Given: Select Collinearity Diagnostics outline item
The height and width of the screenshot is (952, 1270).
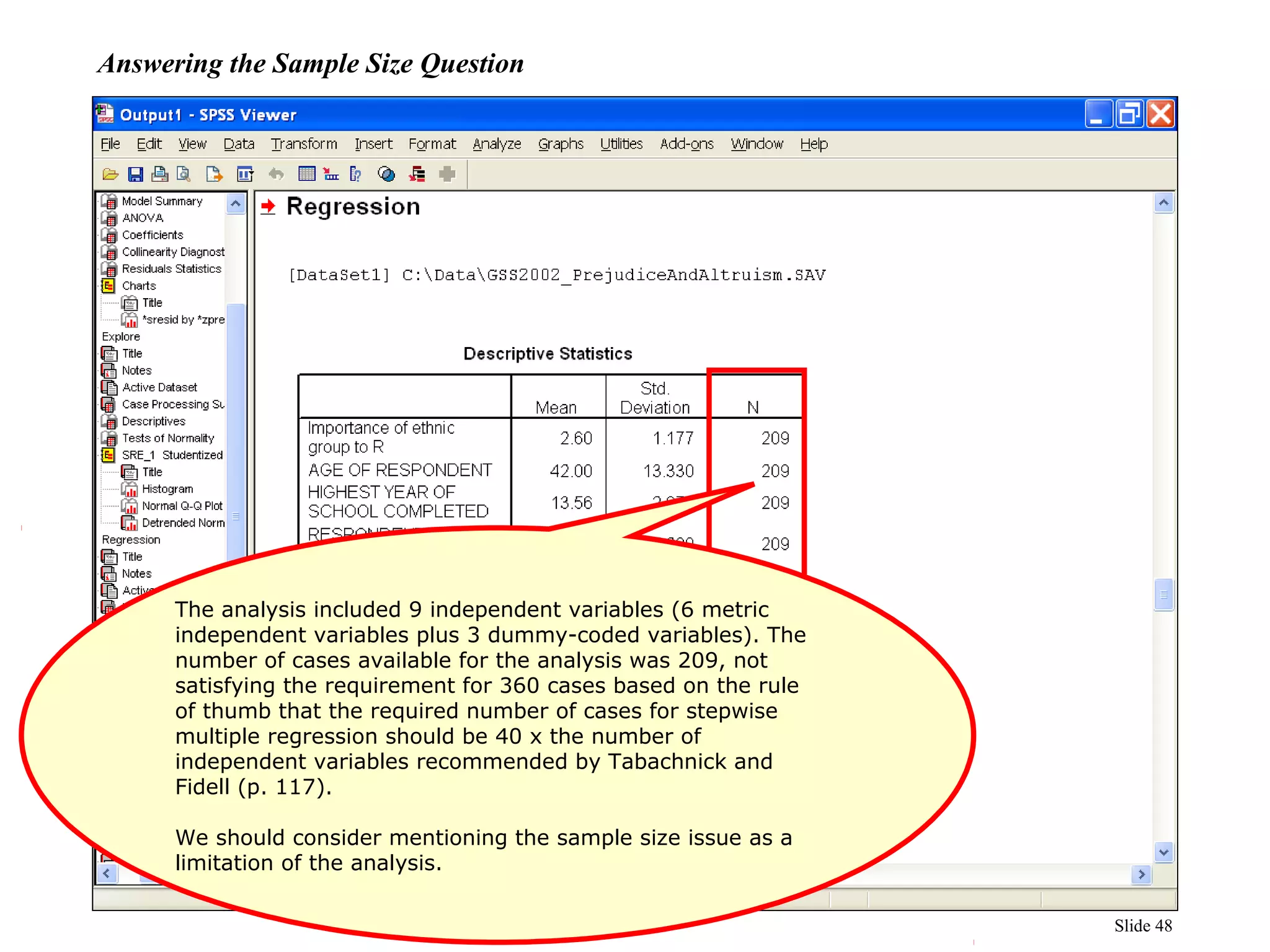Looking at the screenshot, I should point(173,252).
